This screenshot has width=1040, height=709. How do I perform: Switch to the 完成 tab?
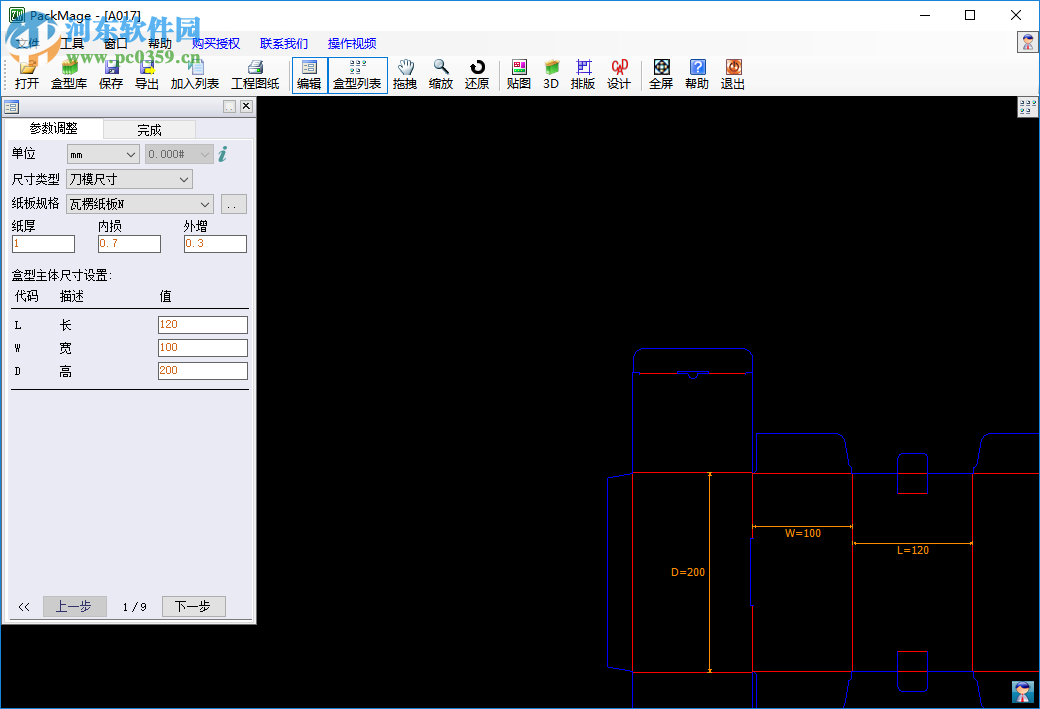(x=148, y=129)
